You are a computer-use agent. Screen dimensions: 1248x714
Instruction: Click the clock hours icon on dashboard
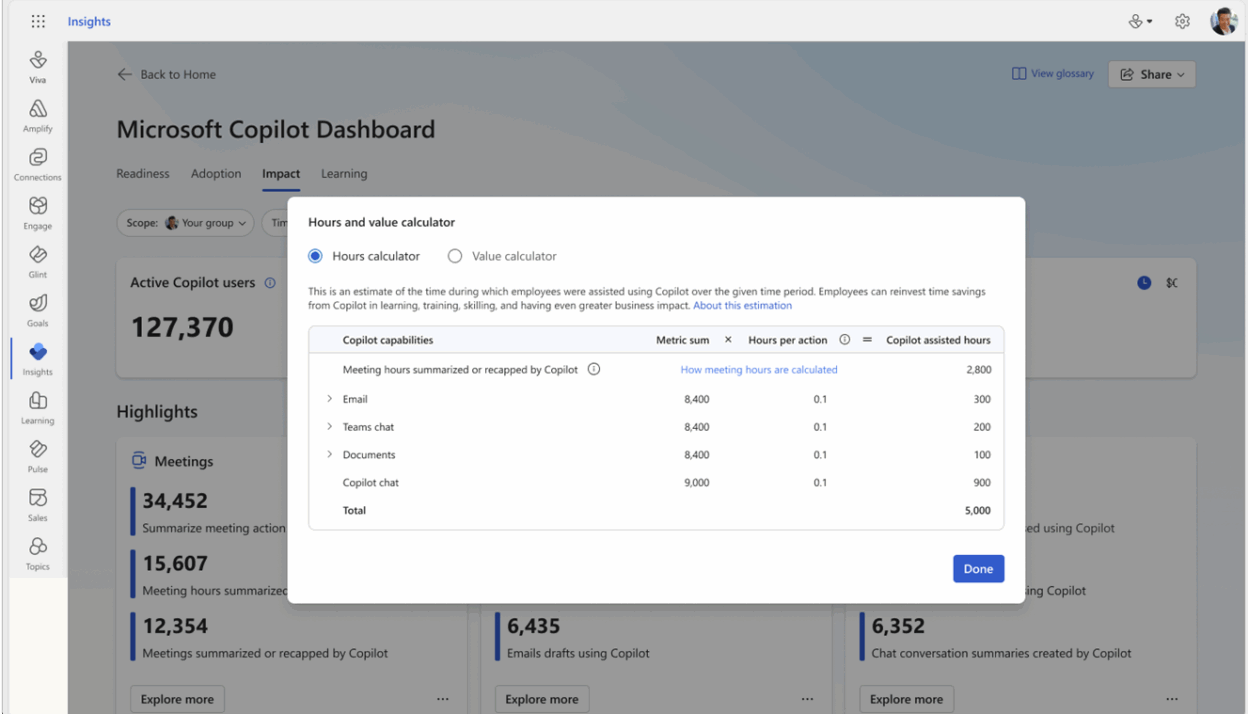(x=1144, y=283)
